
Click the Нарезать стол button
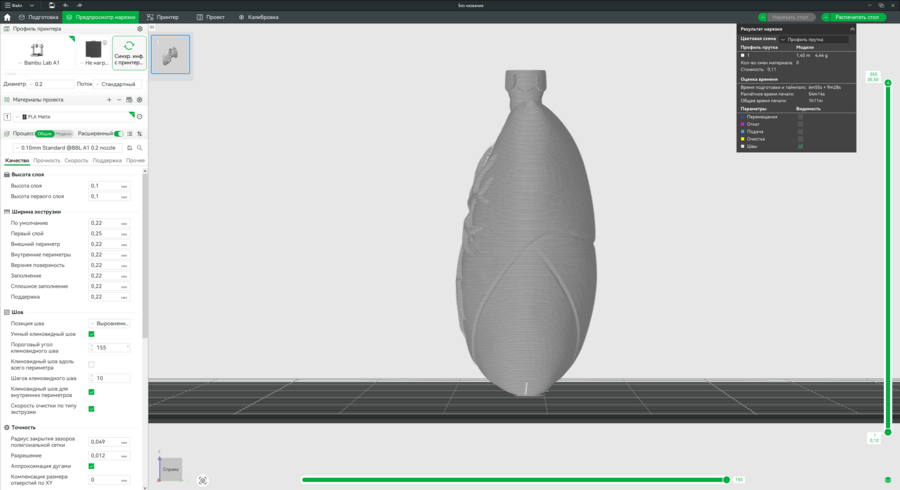790,17
